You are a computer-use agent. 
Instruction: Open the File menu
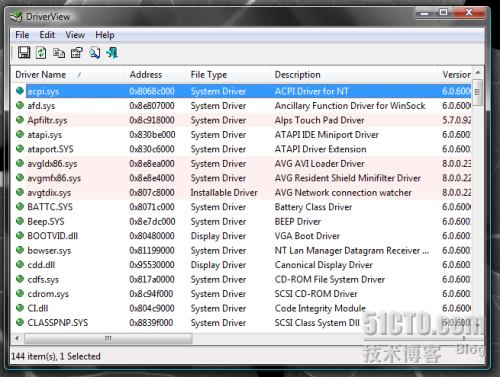click(22, 35)
